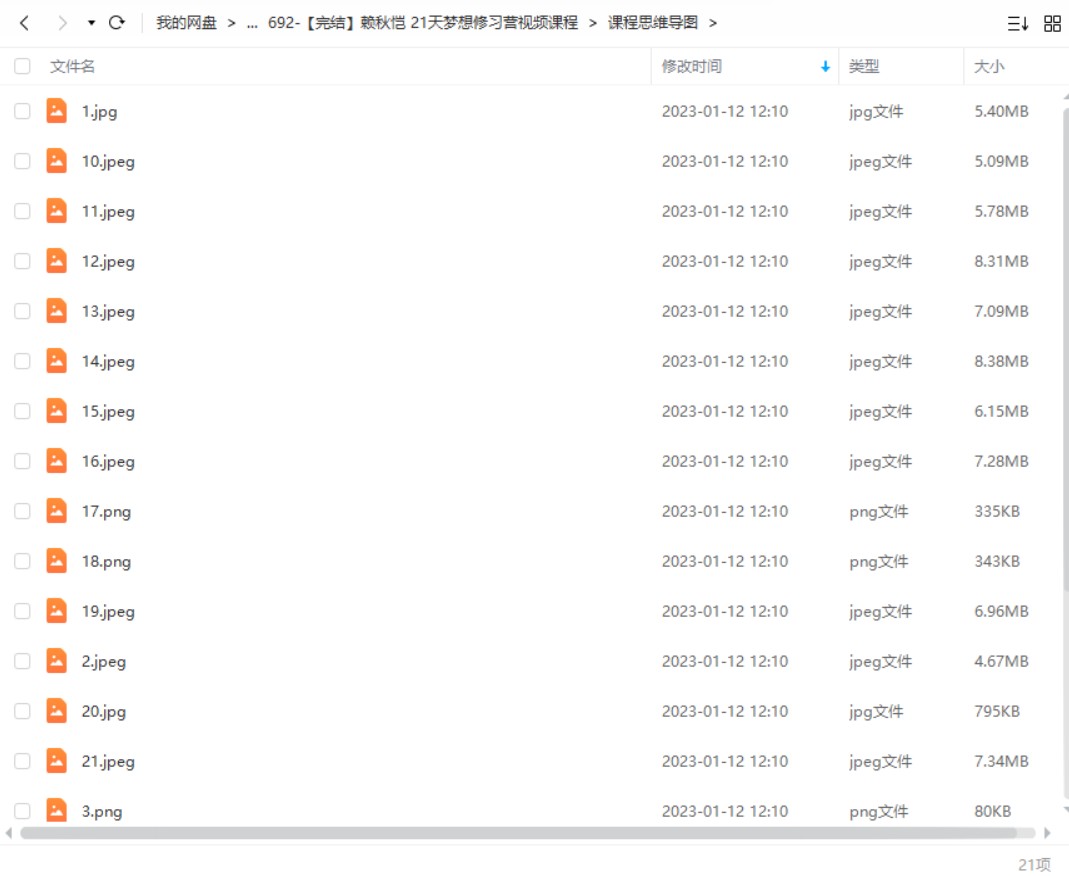Screen dimensions: 1069x876
Task: Check the box for 12.jpeg
Action: click(22, 261)
